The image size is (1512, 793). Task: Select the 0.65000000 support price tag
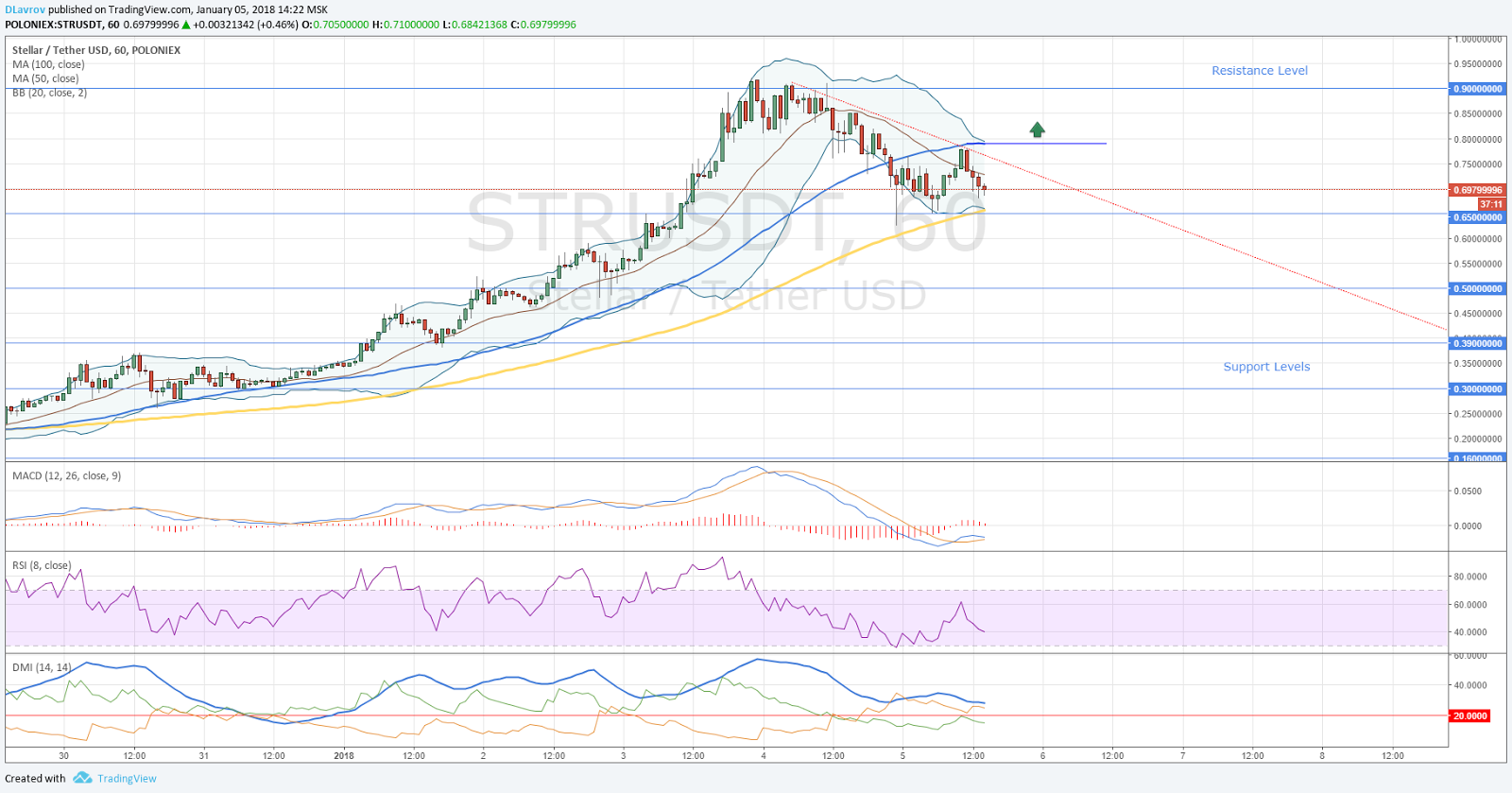click(x=1477, y=217)
